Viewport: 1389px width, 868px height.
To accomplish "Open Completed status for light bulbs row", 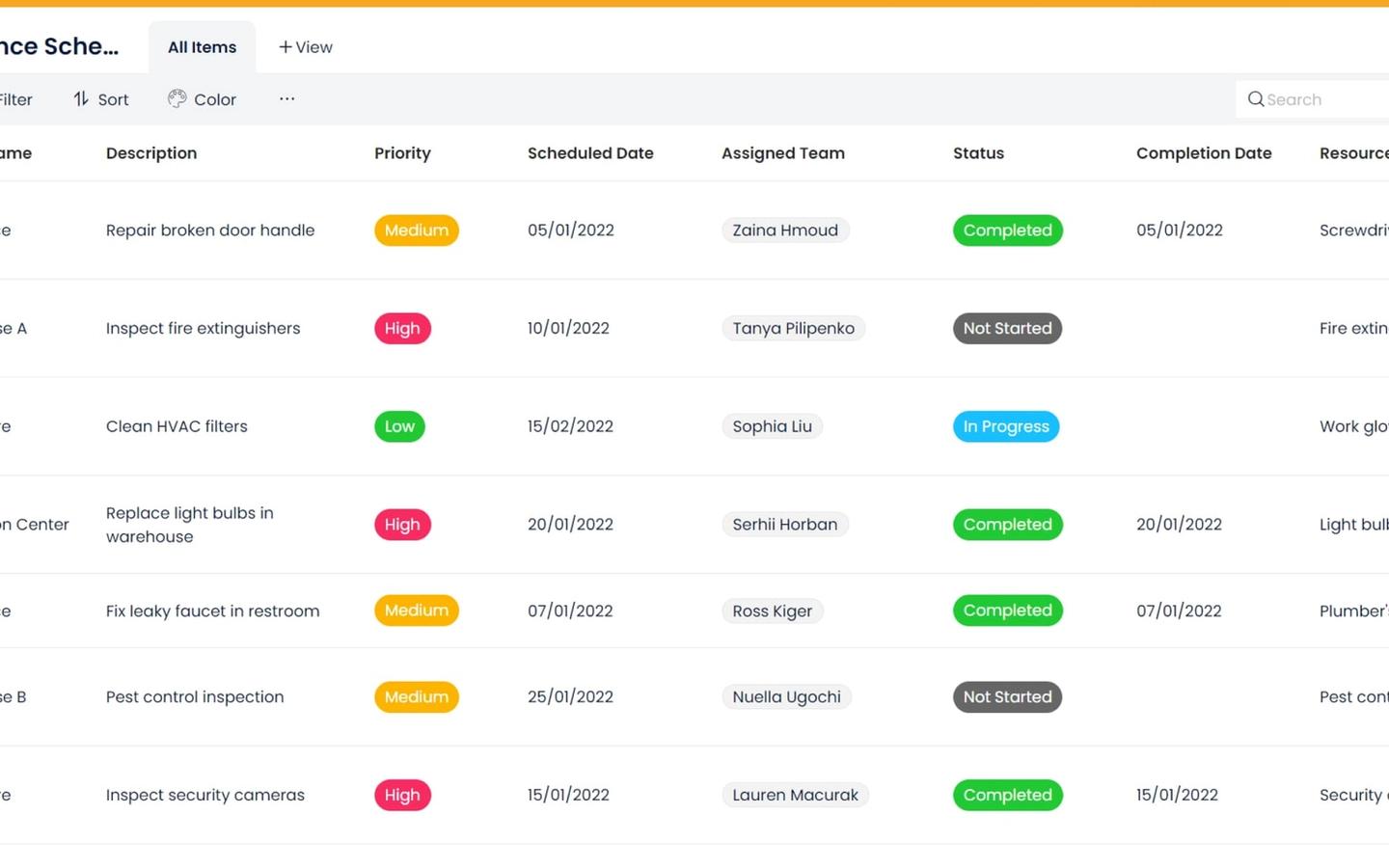I will 1008,525.
